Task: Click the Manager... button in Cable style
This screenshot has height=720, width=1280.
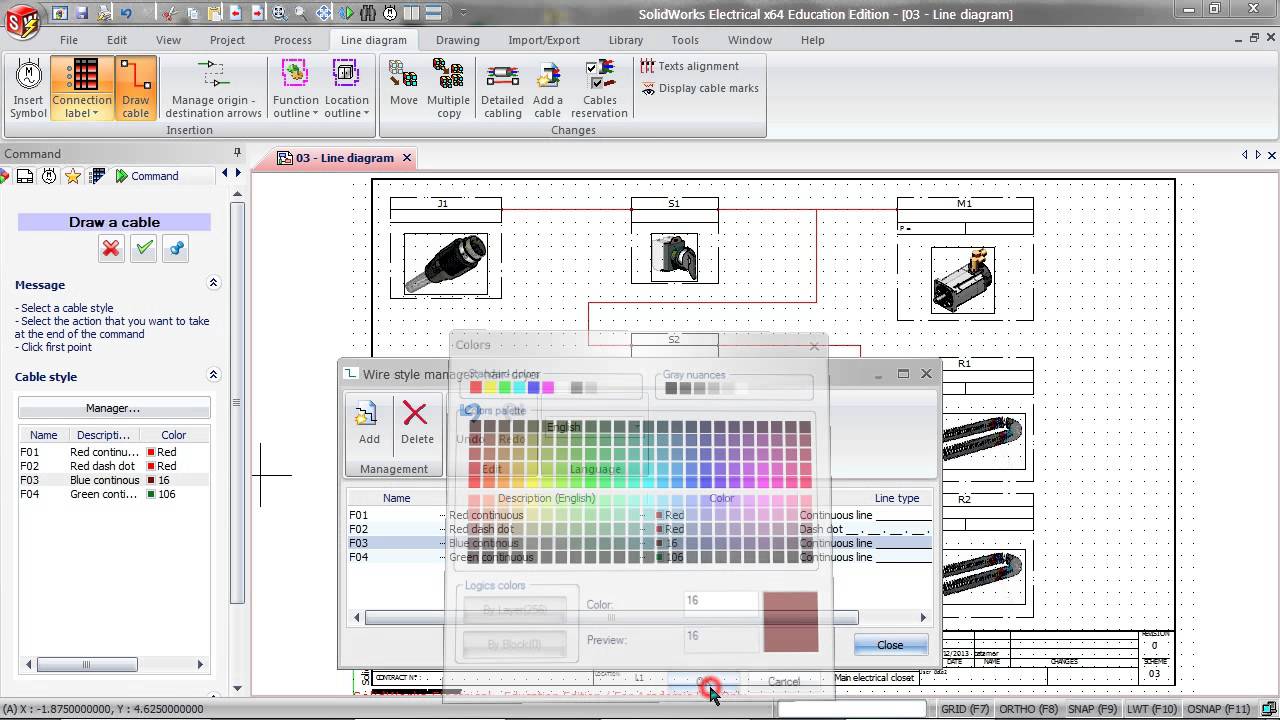Action: (x=113, y=408)
